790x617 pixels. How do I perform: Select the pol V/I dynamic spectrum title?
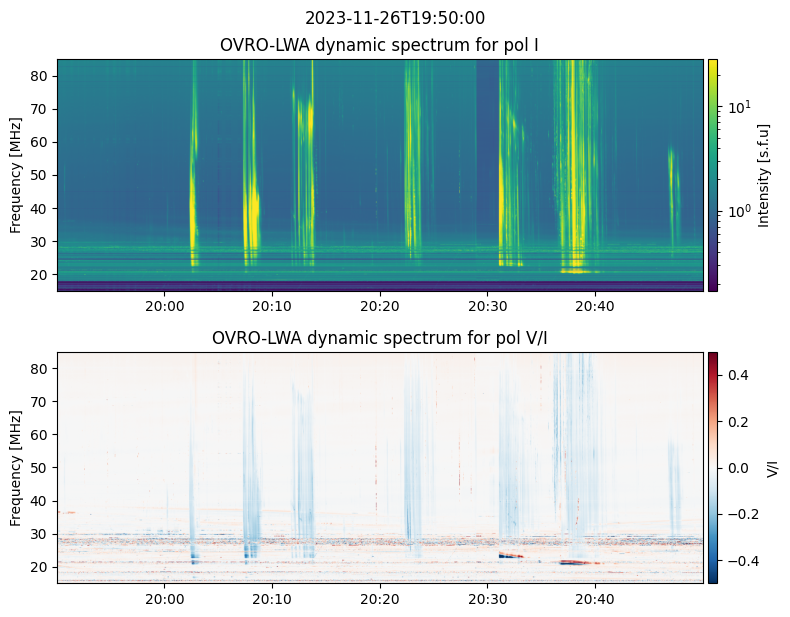click(380, 338)
